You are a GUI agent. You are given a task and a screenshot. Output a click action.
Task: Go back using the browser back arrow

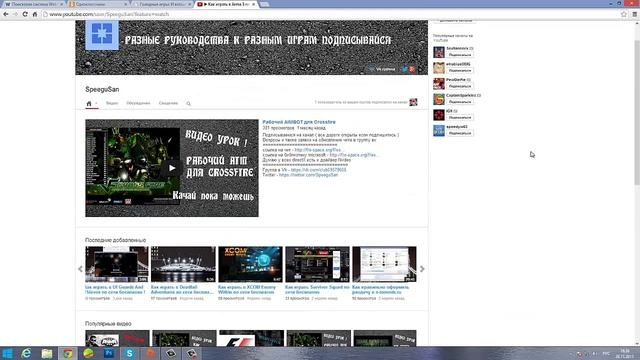tap(6, 14)
